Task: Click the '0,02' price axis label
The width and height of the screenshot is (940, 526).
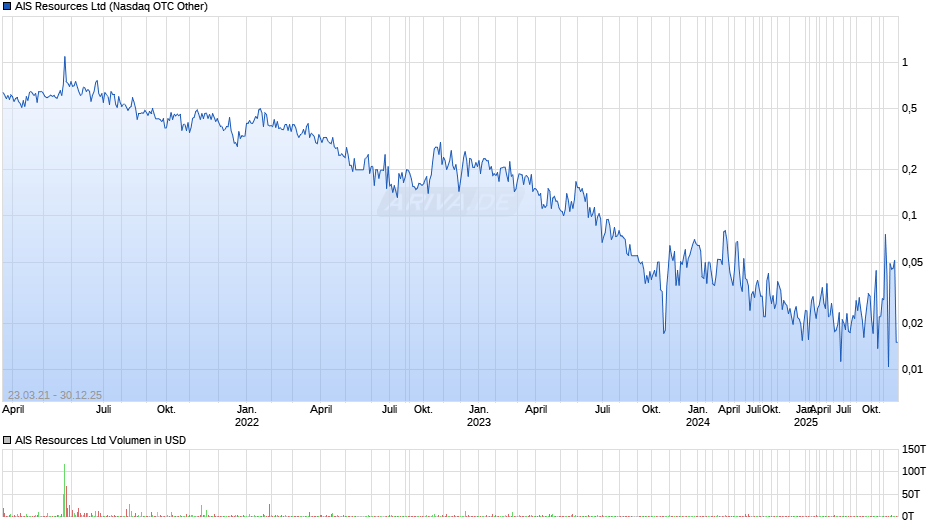Action: (912, 323)
